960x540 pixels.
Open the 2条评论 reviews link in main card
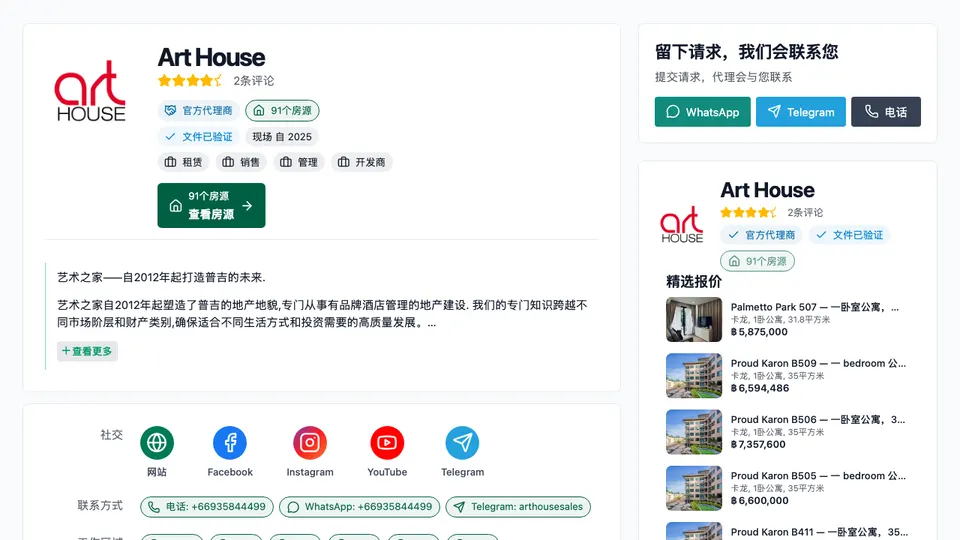coord(253,81)
